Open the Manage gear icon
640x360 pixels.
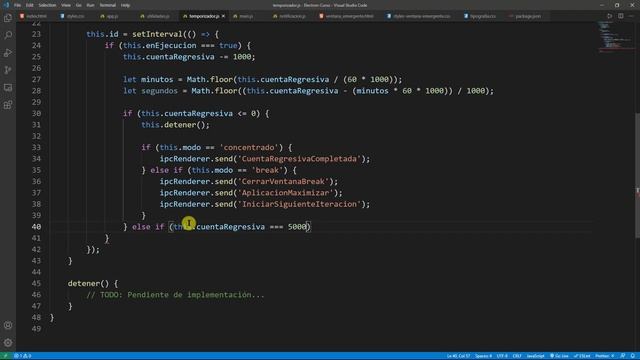8,343
